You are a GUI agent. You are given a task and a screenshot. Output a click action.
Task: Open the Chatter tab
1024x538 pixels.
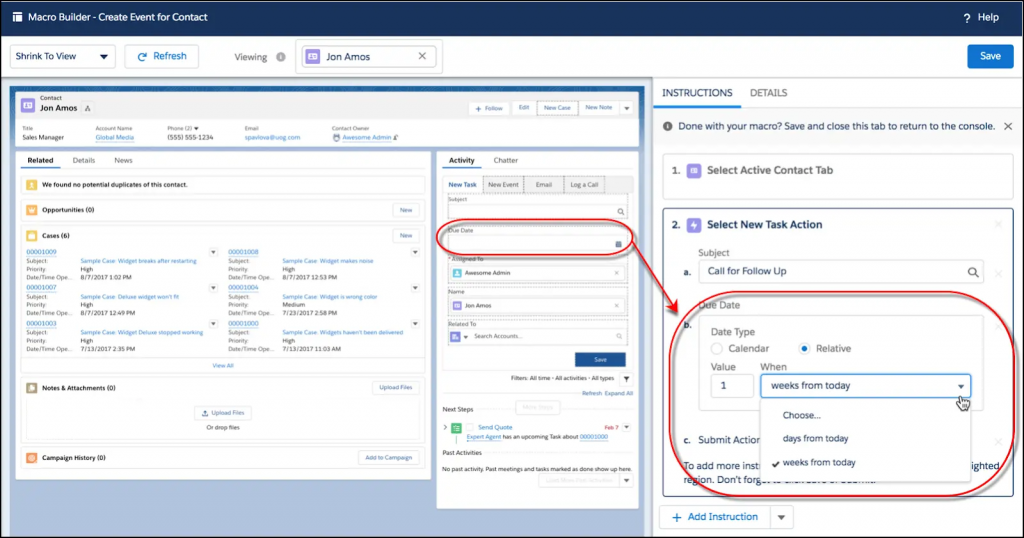click(505, 160)
